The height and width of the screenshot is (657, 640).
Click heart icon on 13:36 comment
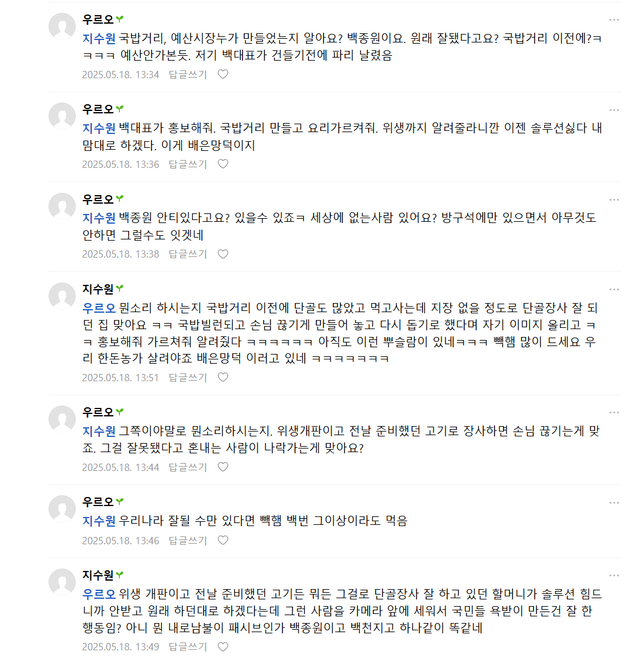coord(223,164)
